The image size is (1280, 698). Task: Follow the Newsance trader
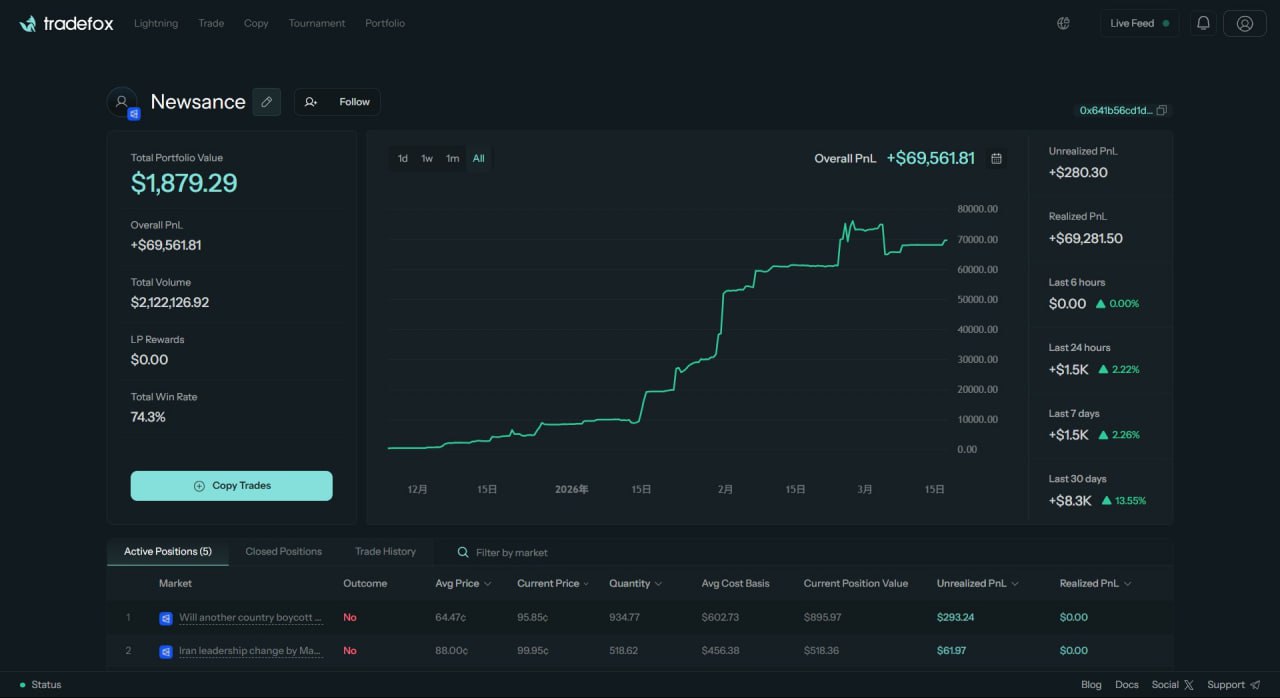pos(337,101)
